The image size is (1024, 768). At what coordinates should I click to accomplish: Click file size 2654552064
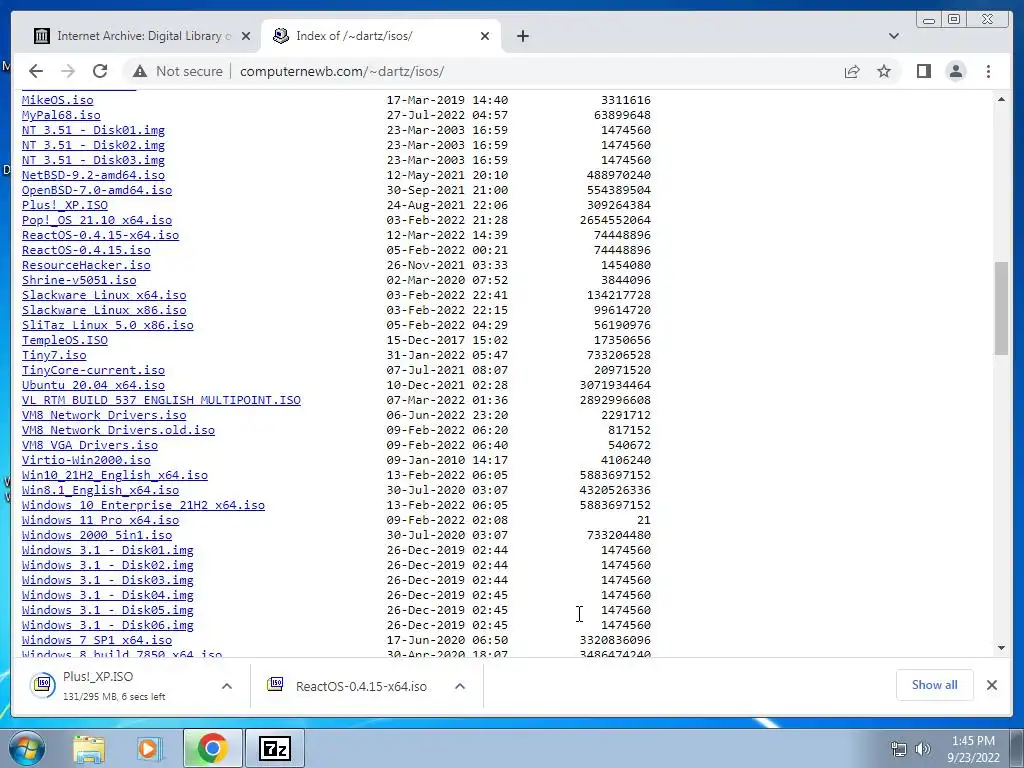pyautogui.click(x=615, y=220)
